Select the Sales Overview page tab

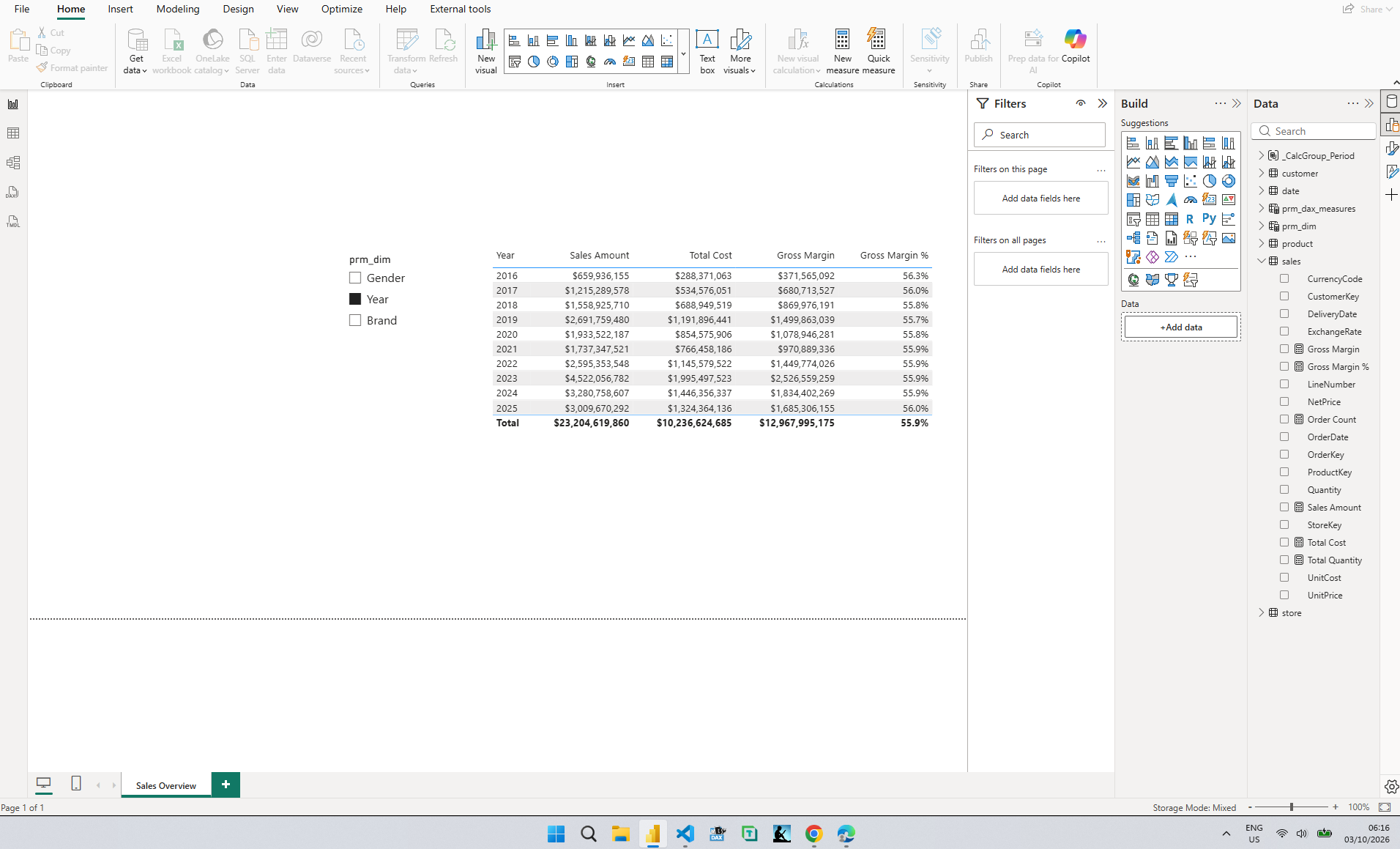[166, 785]
